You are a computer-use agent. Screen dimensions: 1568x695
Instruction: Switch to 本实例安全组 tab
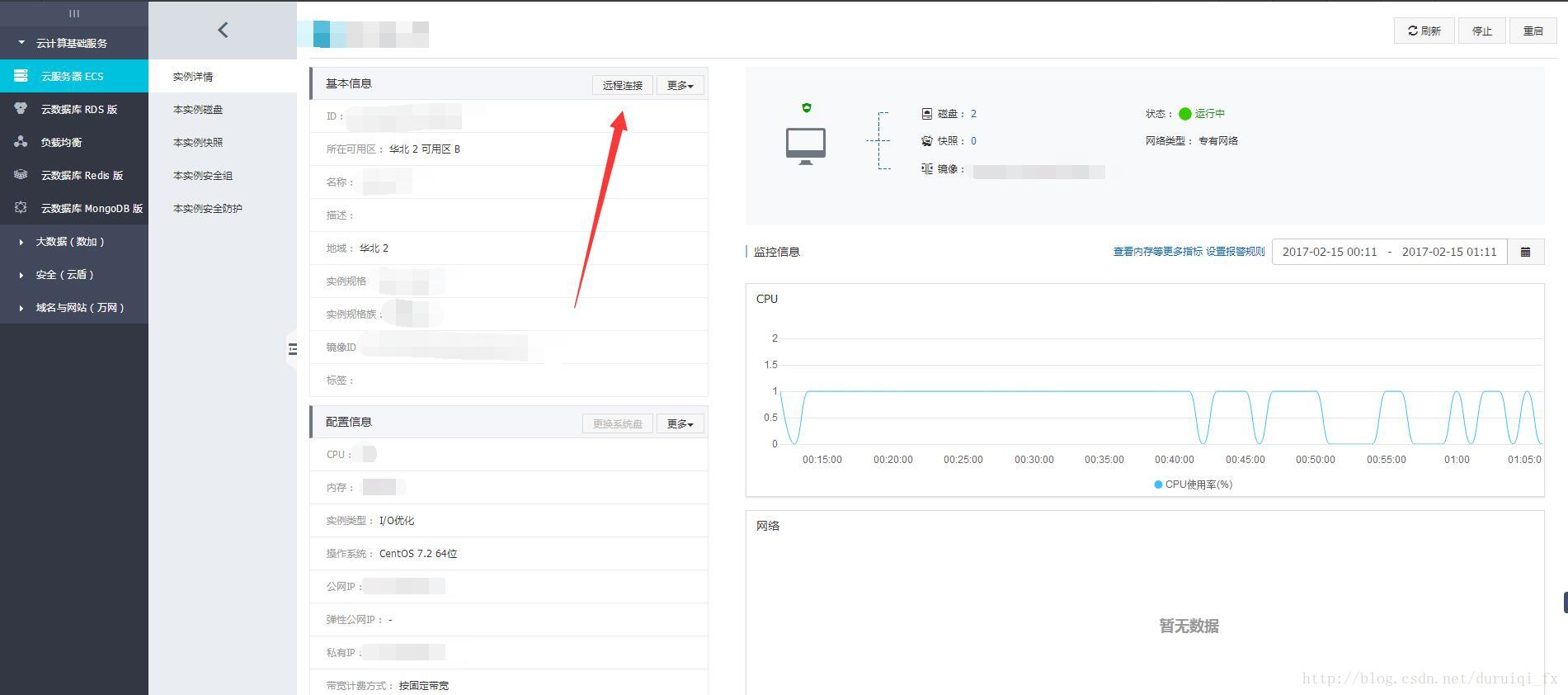(x=203, y=176)
